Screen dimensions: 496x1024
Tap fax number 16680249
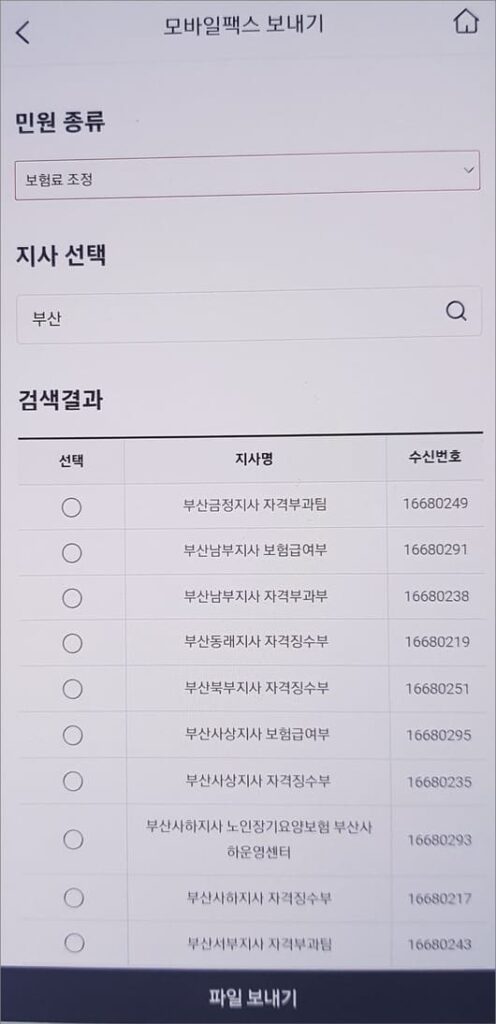(435, 504)
